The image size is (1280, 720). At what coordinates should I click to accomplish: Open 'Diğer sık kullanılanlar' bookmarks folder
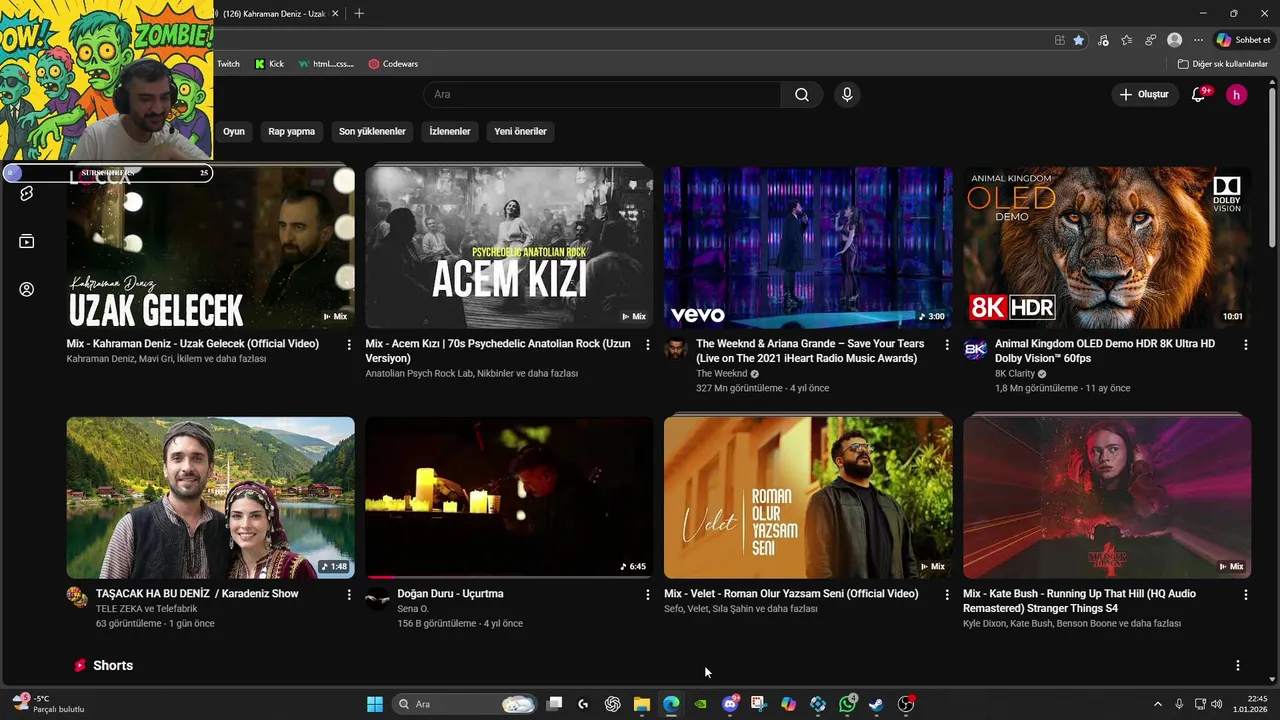[1223, 64]
